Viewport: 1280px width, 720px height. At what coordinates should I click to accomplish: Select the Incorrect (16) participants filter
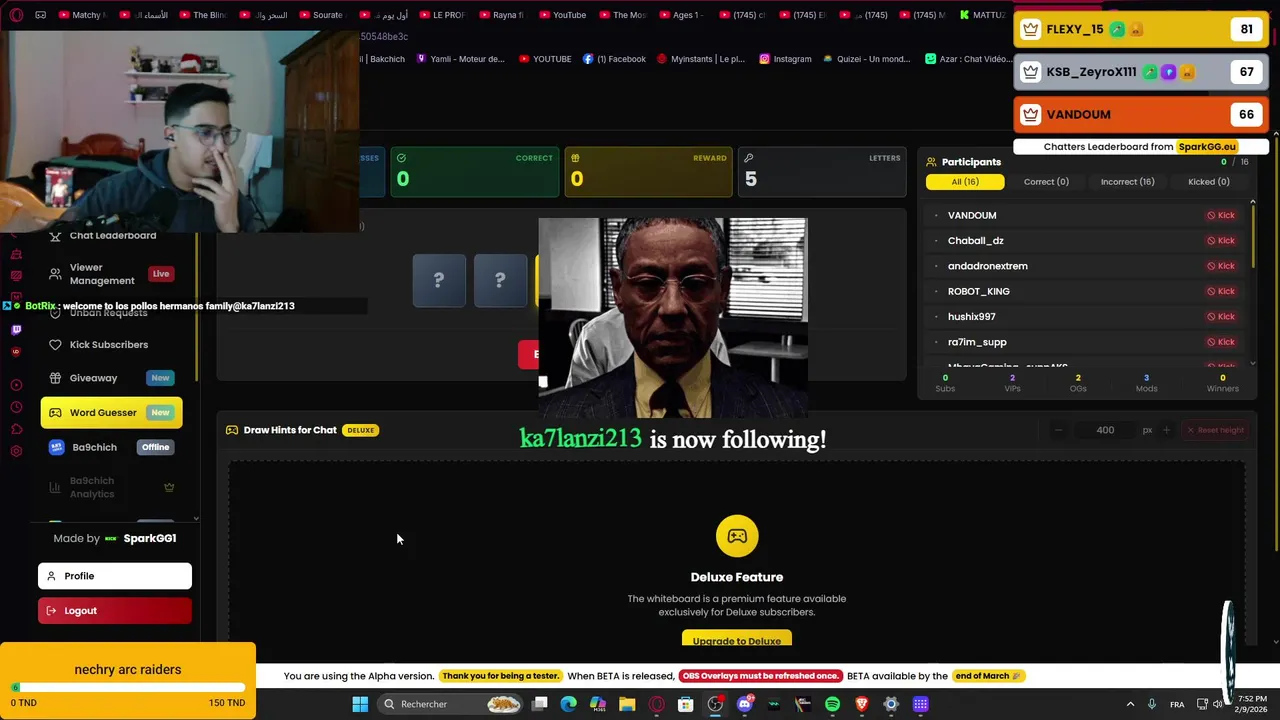click(1127, 182)
